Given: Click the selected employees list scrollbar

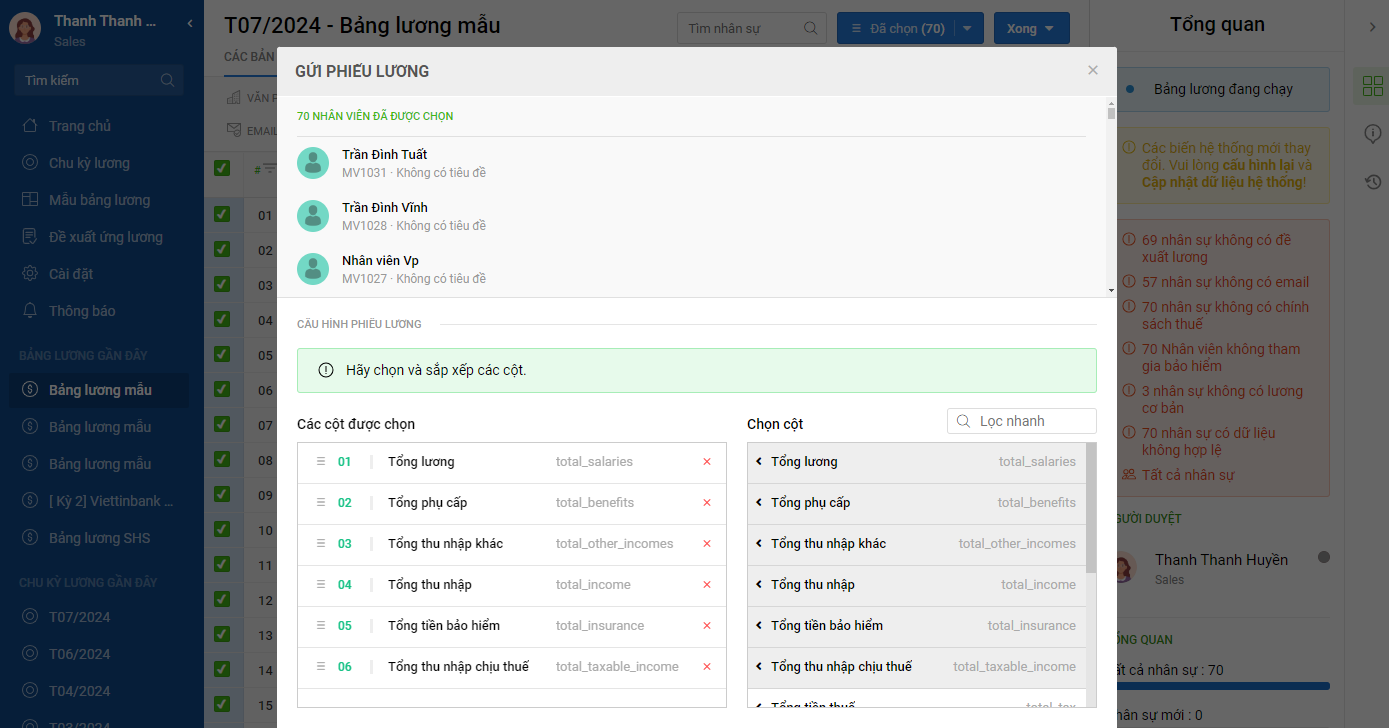Looking at the screenshot, I should pyautogui.click(x=1111, y=113).
